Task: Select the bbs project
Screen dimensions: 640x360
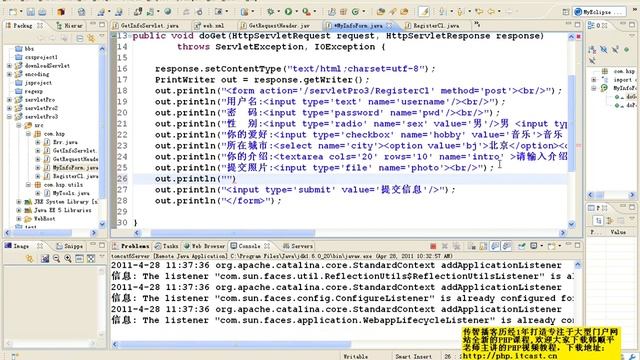Action: coord(24,49)
